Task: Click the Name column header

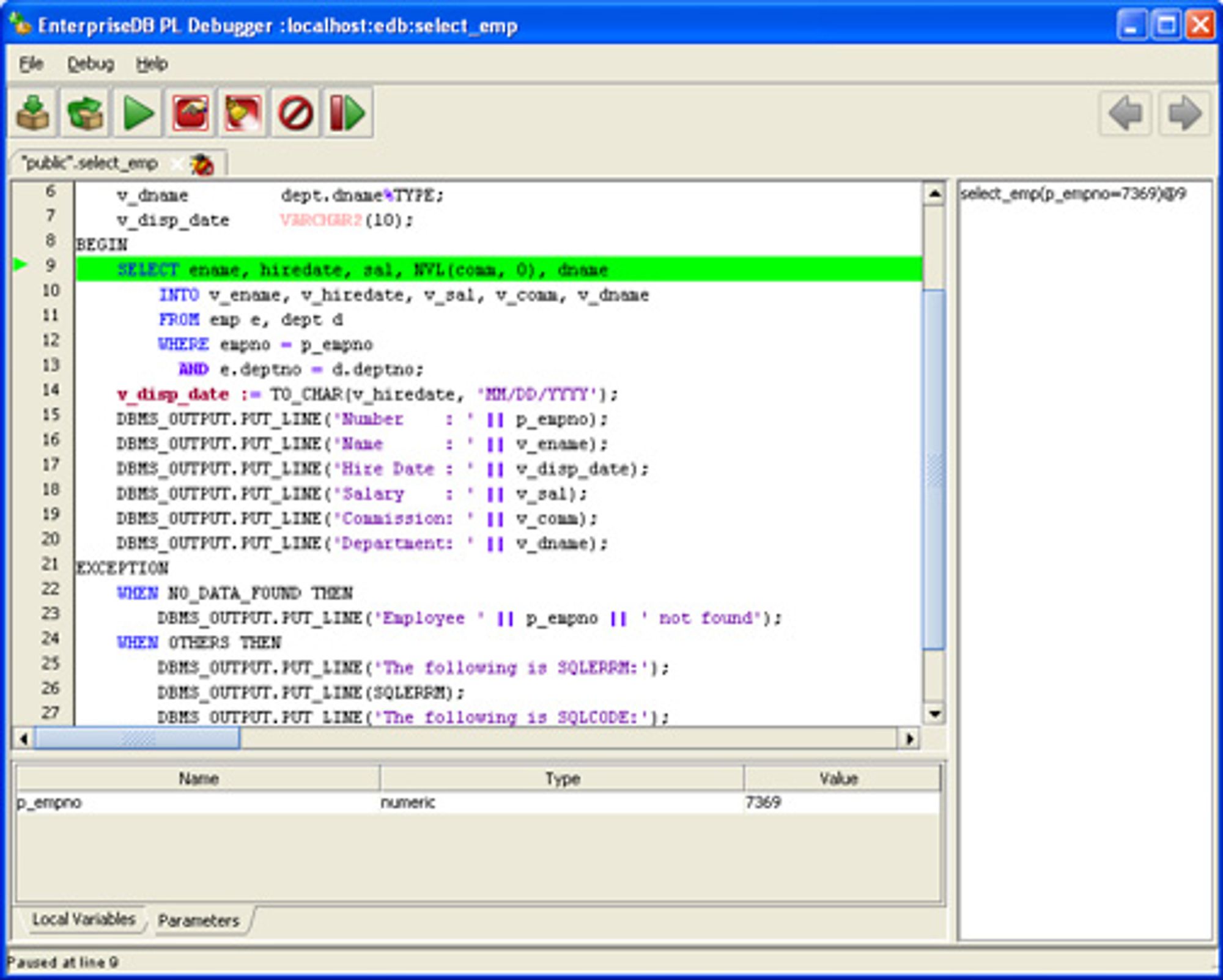Action: [x=198, y=778]
